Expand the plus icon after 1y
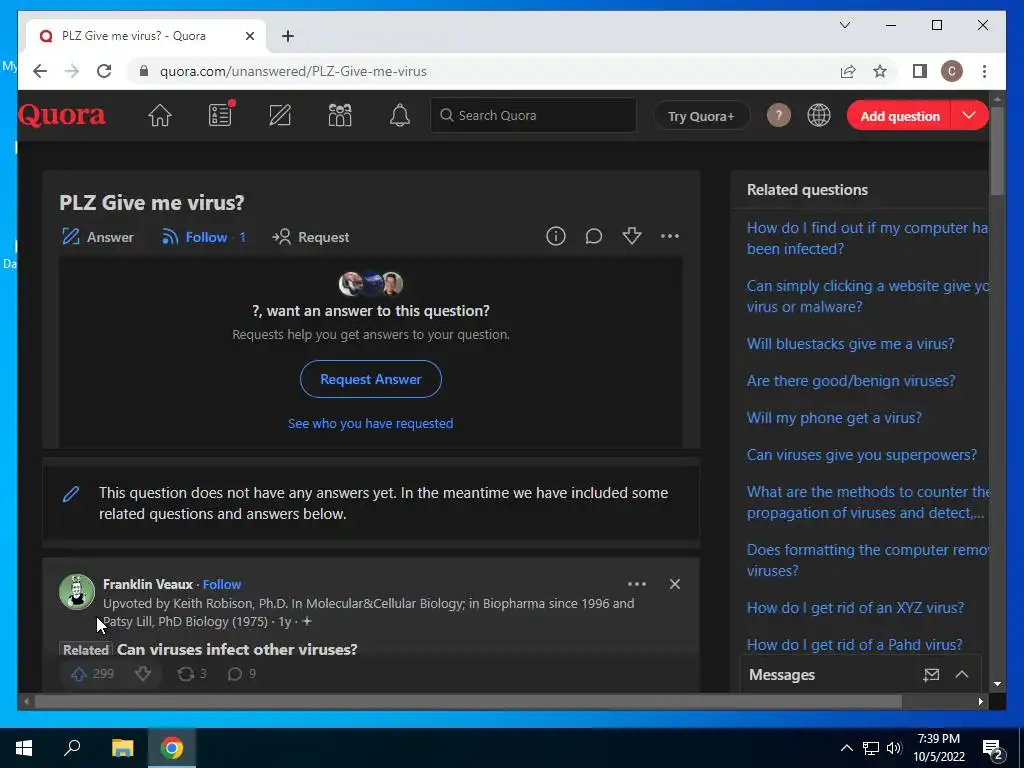Viewport: 1024px width, 768px height. click(x=307, y=622)
